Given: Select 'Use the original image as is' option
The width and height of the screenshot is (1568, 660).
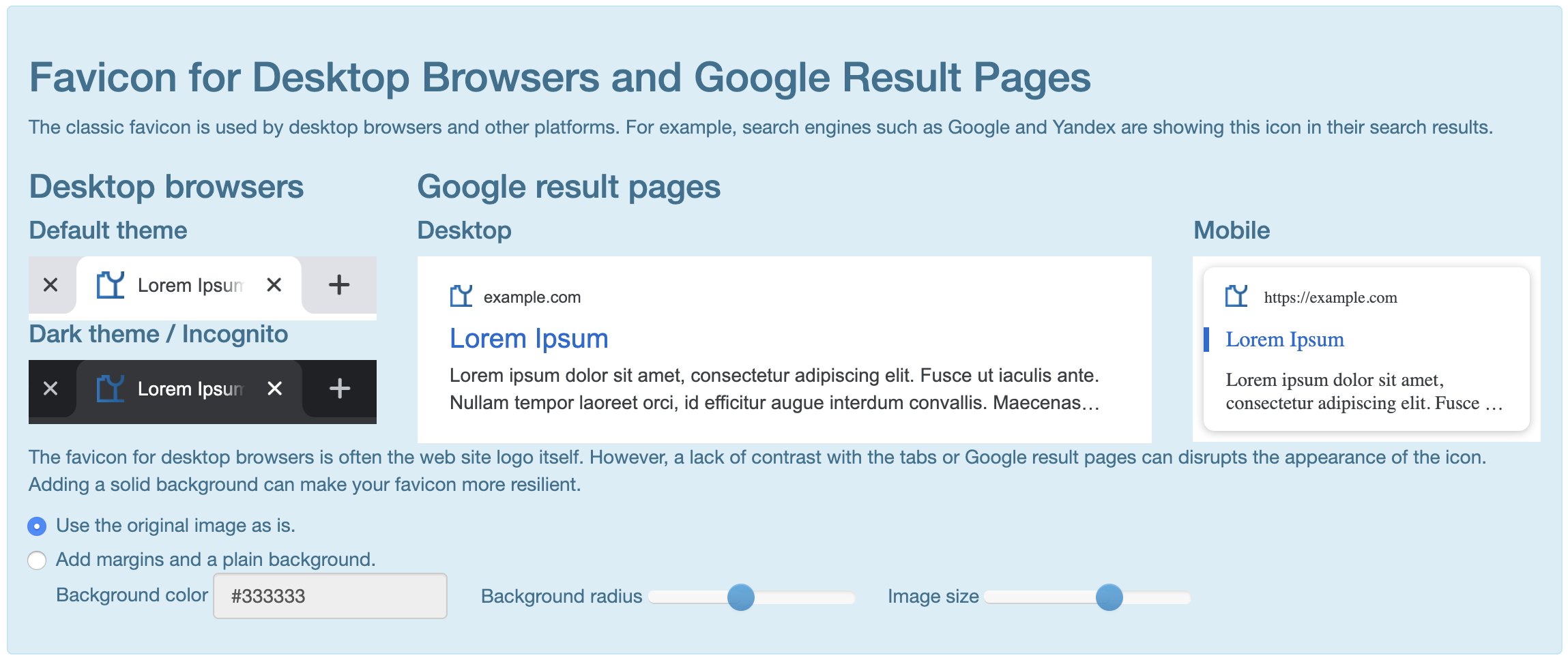Looking at the screenshot, I should click(x=37, y=526).
